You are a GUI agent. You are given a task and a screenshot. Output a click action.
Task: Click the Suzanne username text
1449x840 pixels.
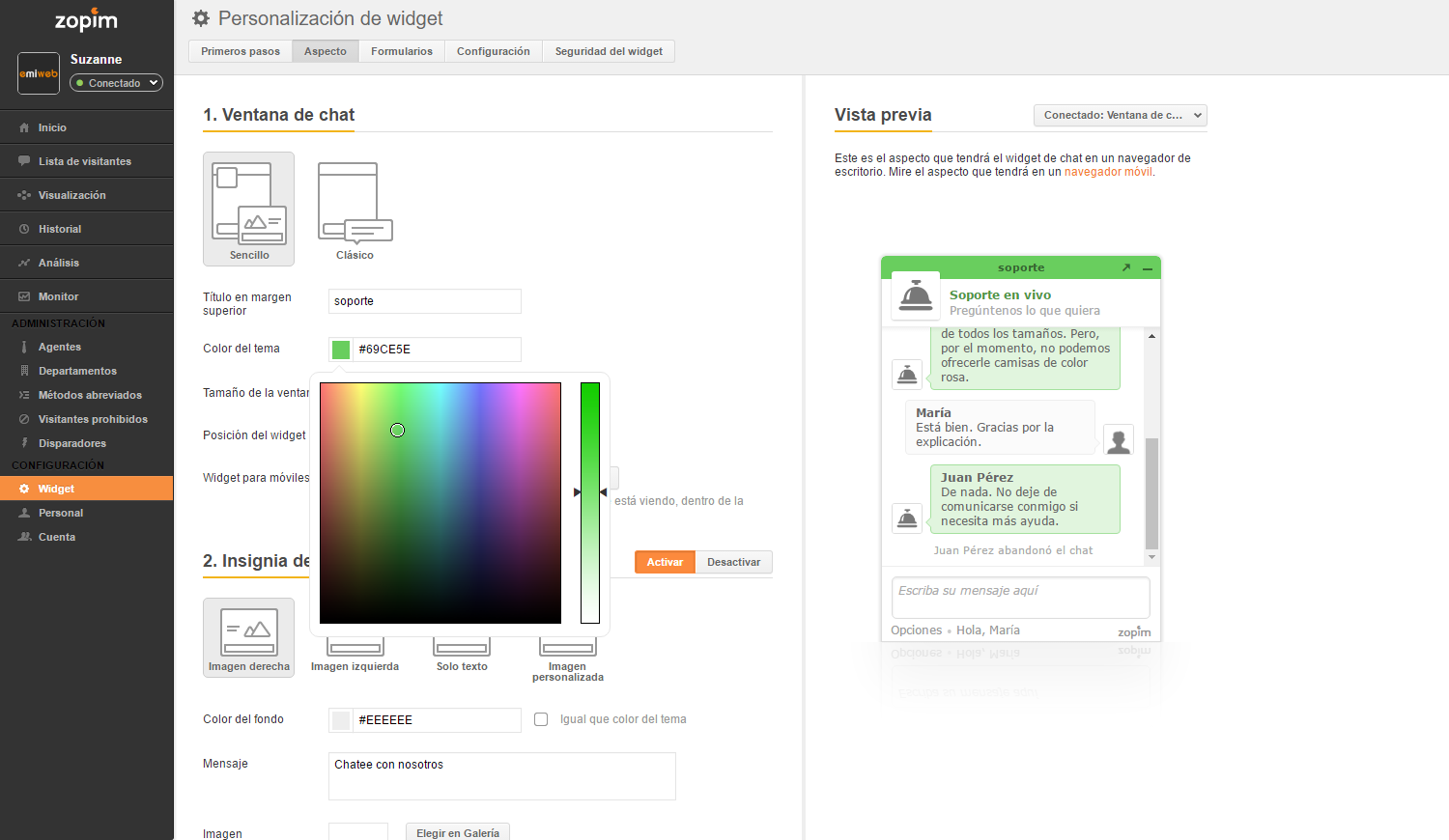pyautogui.click(x=96, y=59)
